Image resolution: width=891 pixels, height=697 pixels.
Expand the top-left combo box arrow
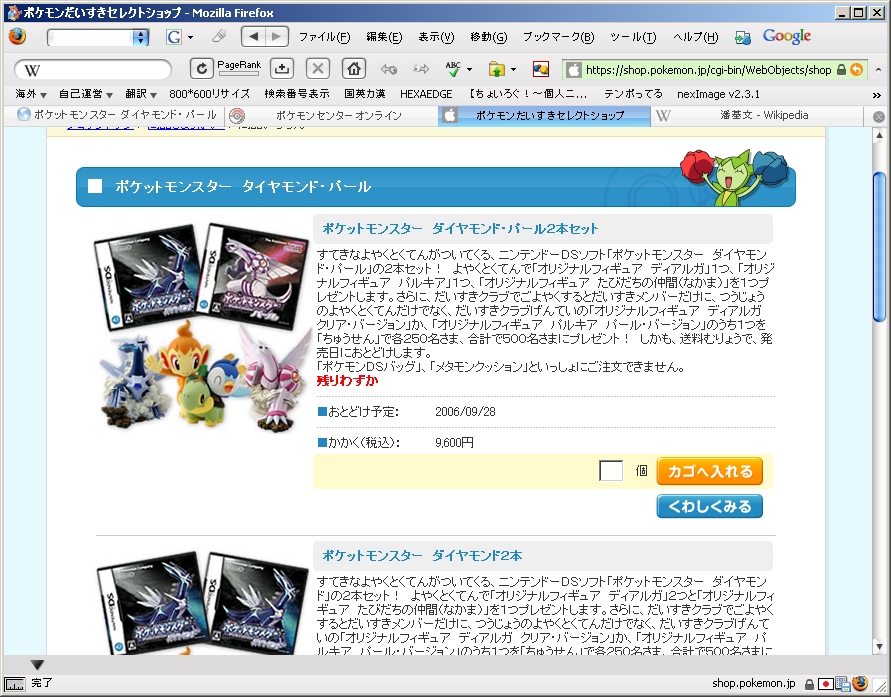tap(140, 37)
